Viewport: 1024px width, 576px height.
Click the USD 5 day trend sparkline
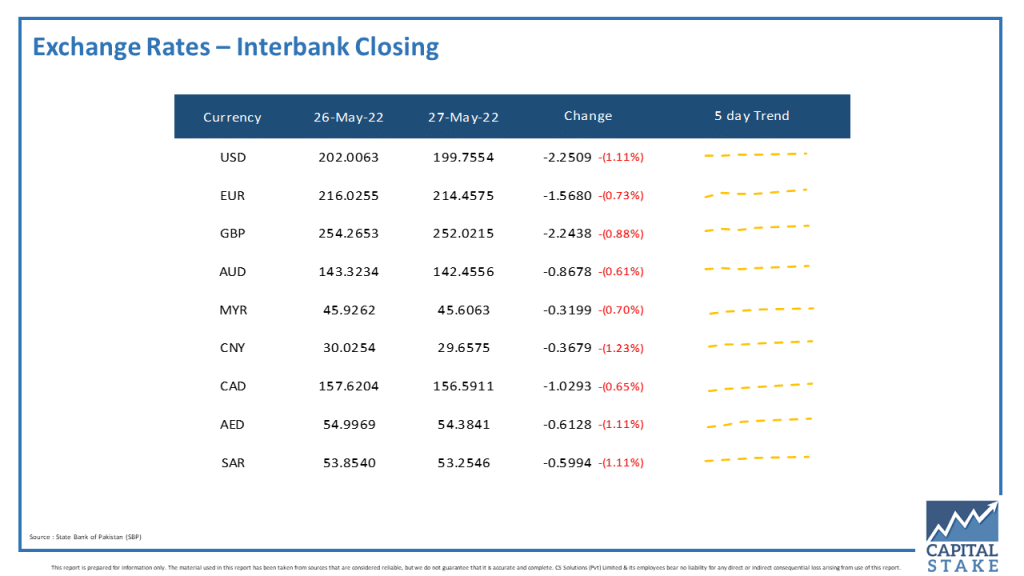(755, 156)
